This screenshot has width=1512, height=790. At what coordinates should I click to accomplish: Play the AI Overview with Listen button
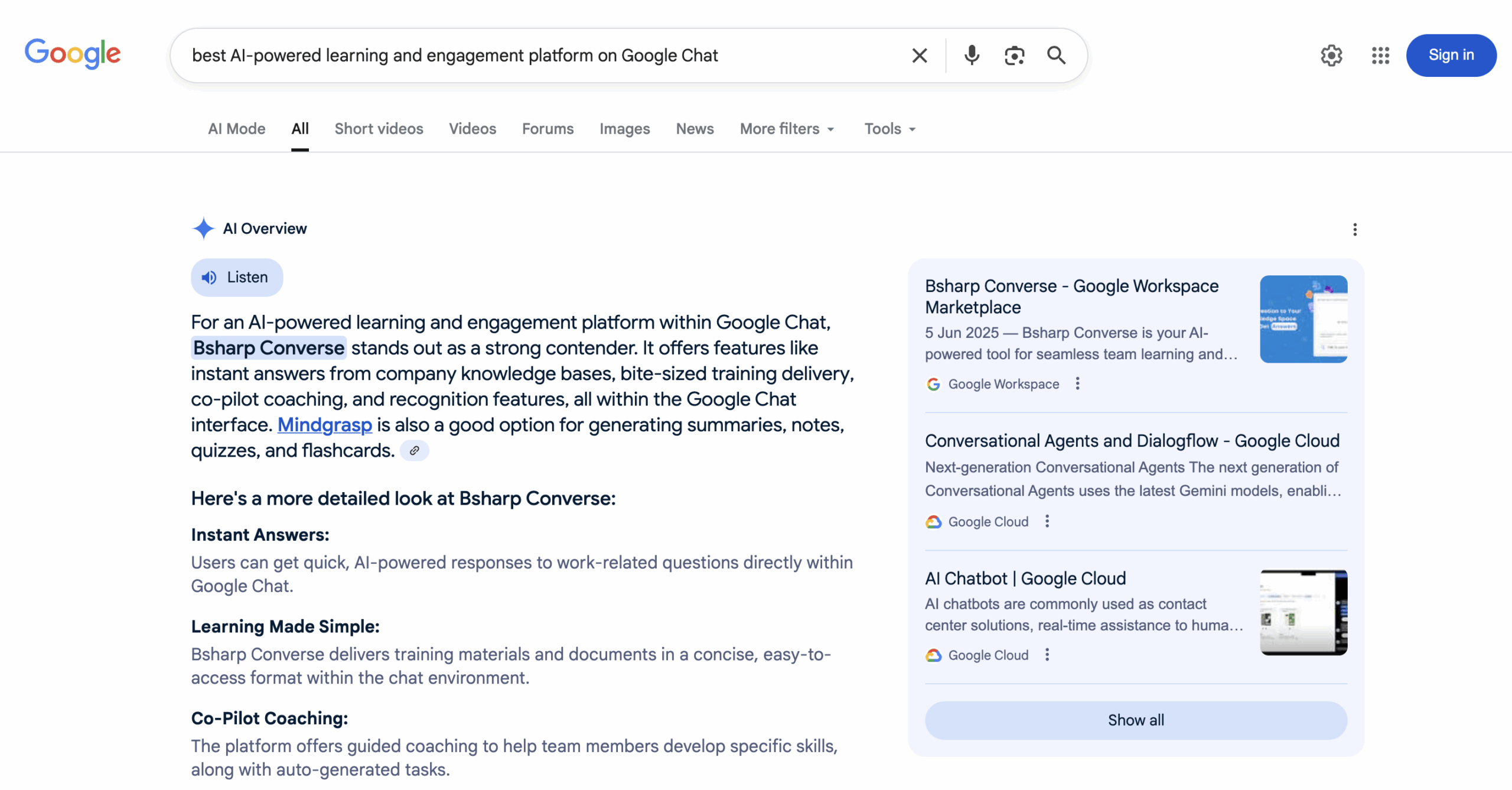237,277
